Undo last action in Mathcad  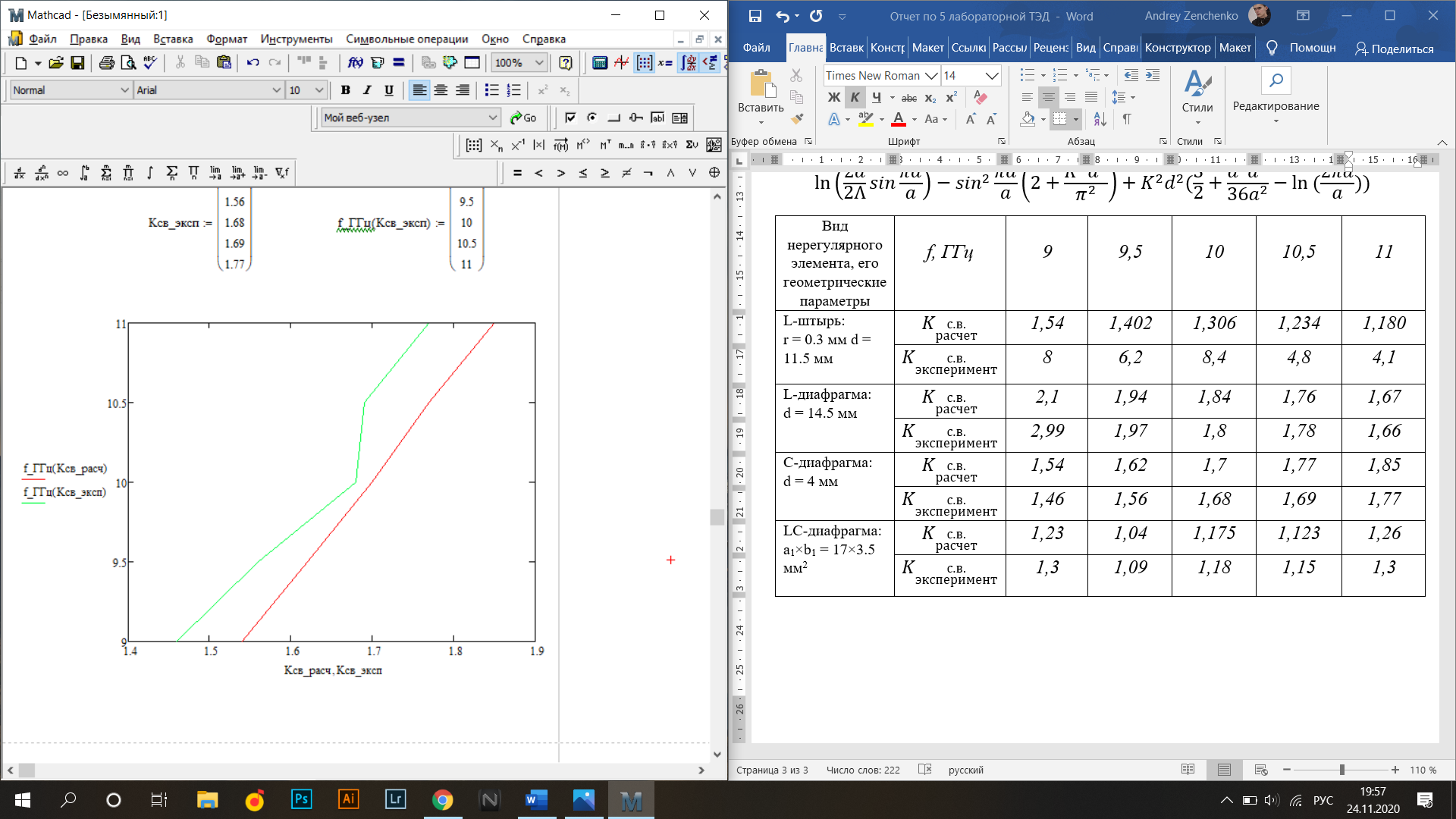[x=253, y=63]
